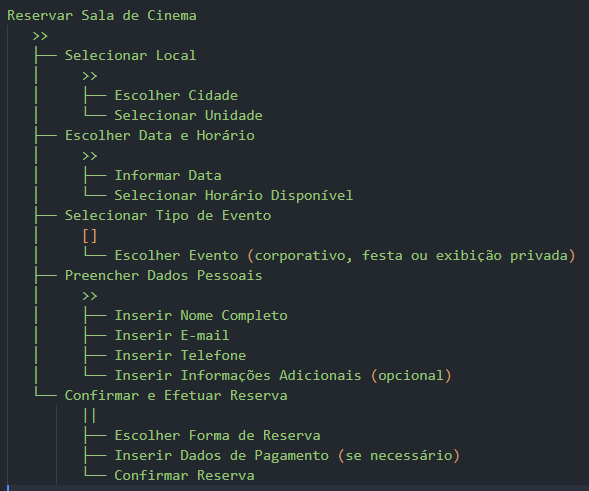589x491 pixels.
Task: Click Inserir Dados de Pagamento line
Action: click(287, 455)
